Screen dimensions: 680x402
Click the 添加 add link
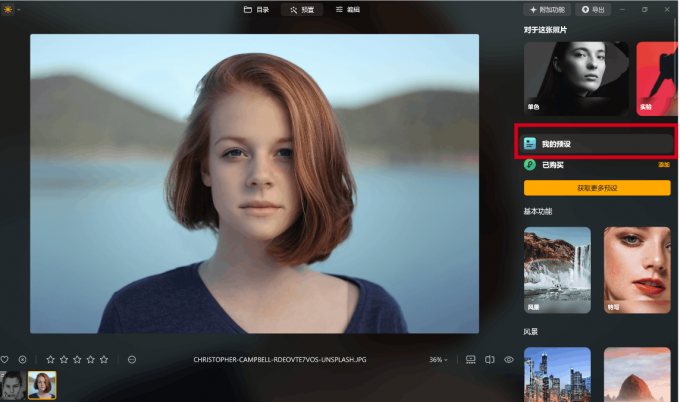[x=663, y=164]
